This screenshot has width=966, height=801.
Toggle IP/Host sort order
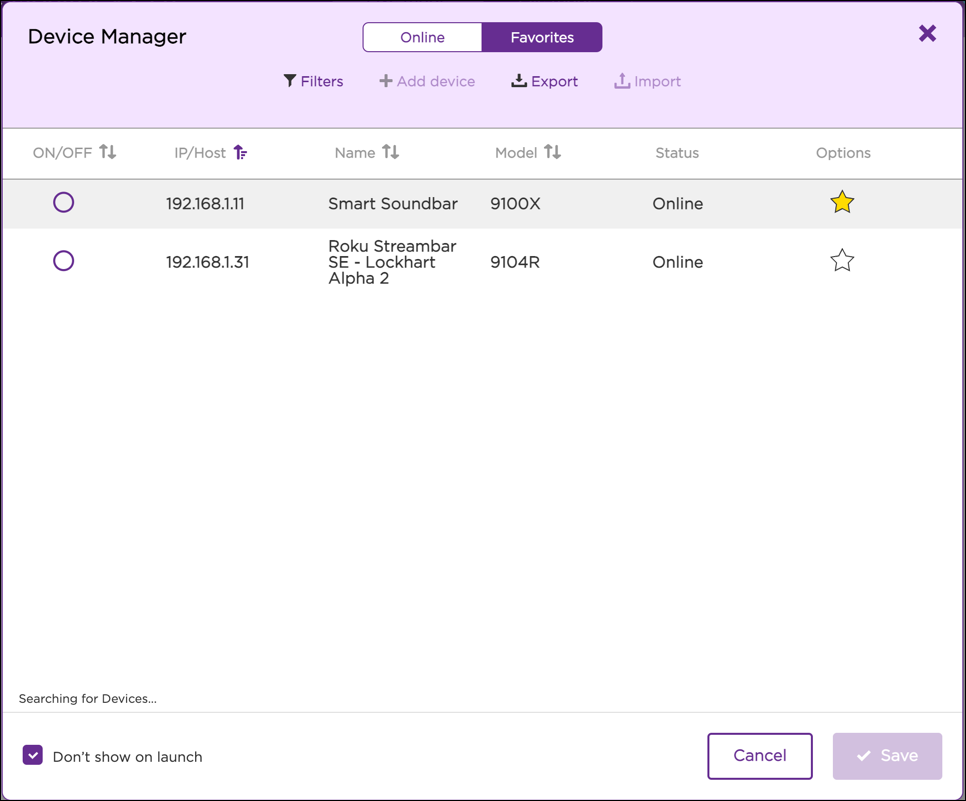coord(240,152)
